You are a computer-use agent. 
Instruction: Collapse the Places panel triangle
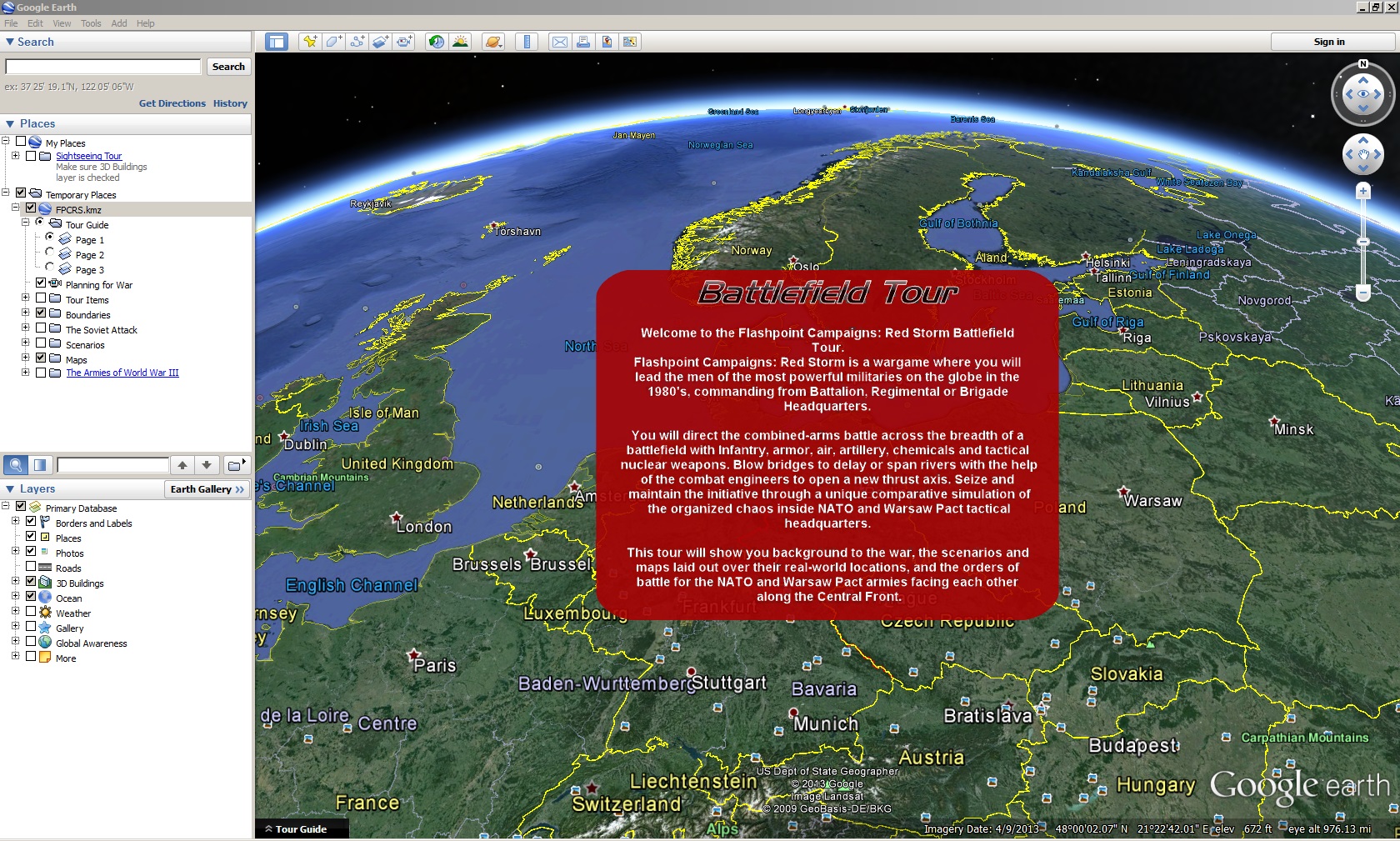click(10, 123)
